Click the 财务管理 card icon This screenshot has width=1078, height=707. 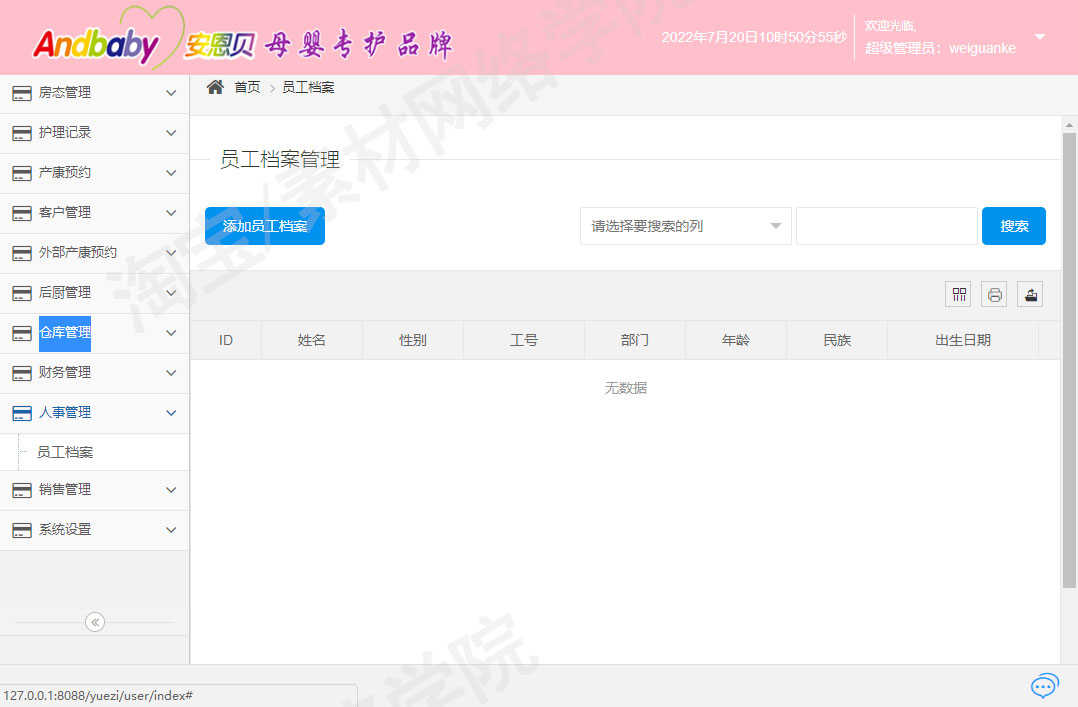point(22,373)
